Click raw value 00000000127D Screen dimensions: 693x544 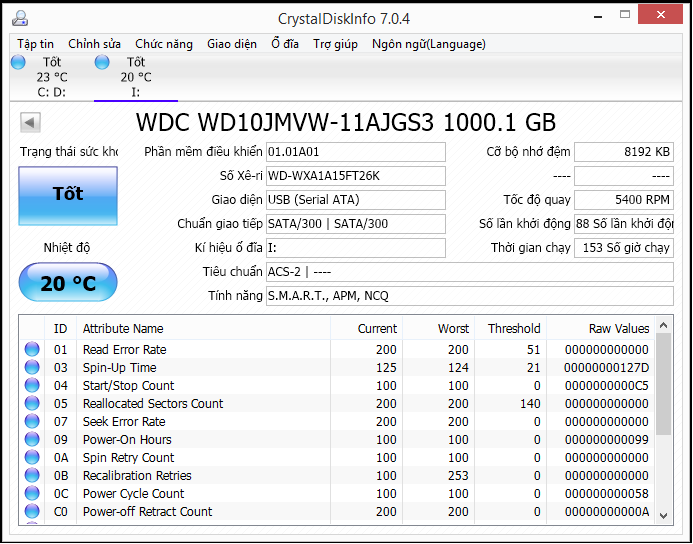tap(606, 367)
